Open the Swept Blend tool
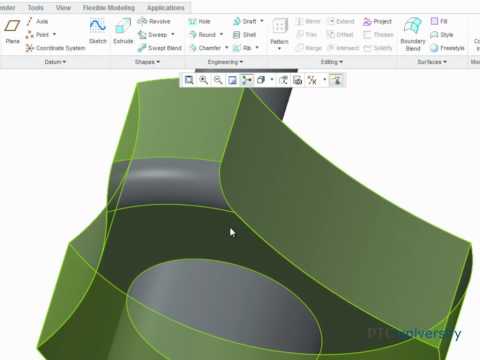This screenshot has height=360, width=480. [x=160, y=48]
